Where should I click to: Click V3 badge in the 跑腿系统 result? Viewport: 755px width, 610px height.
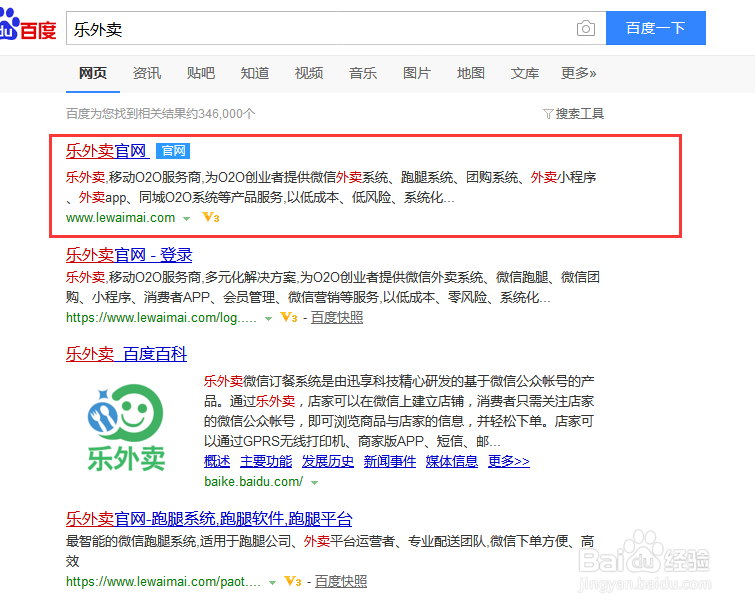point(293,582)
